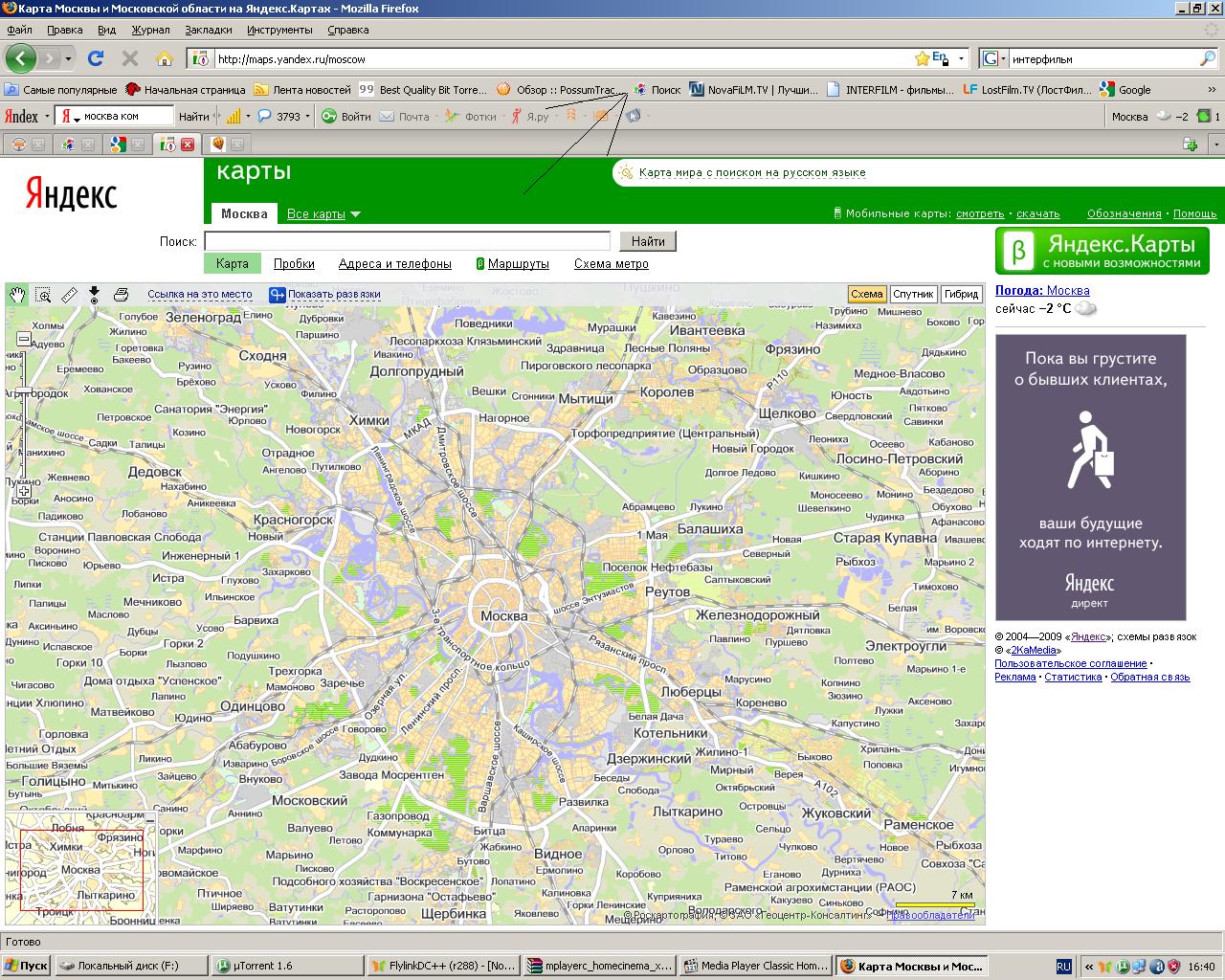Click the Яндекс.Карты beta banner
1225x980 pixels.
coord(1102,251)
